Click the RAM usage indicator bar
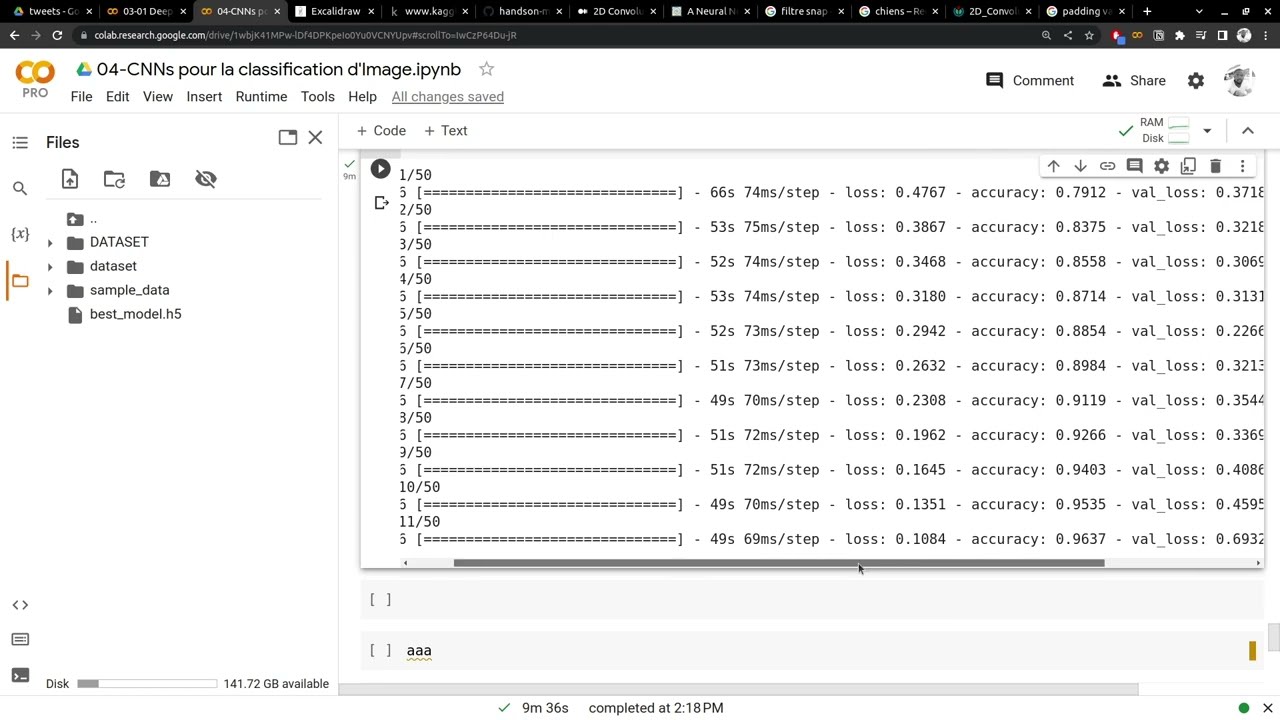This screenshot has width=1280, height=720. [1178, 124]
